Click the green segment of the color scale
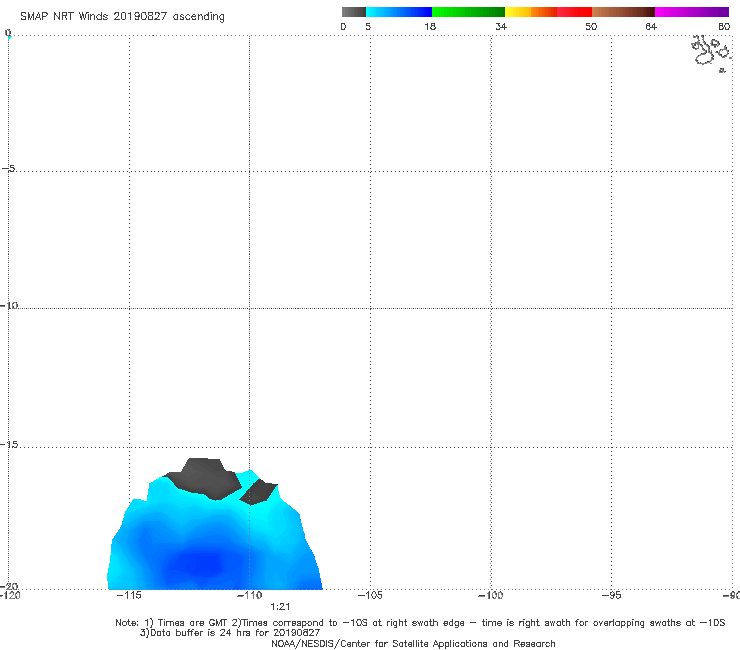This screenshot has width=740, height=650. coord(468,12)
